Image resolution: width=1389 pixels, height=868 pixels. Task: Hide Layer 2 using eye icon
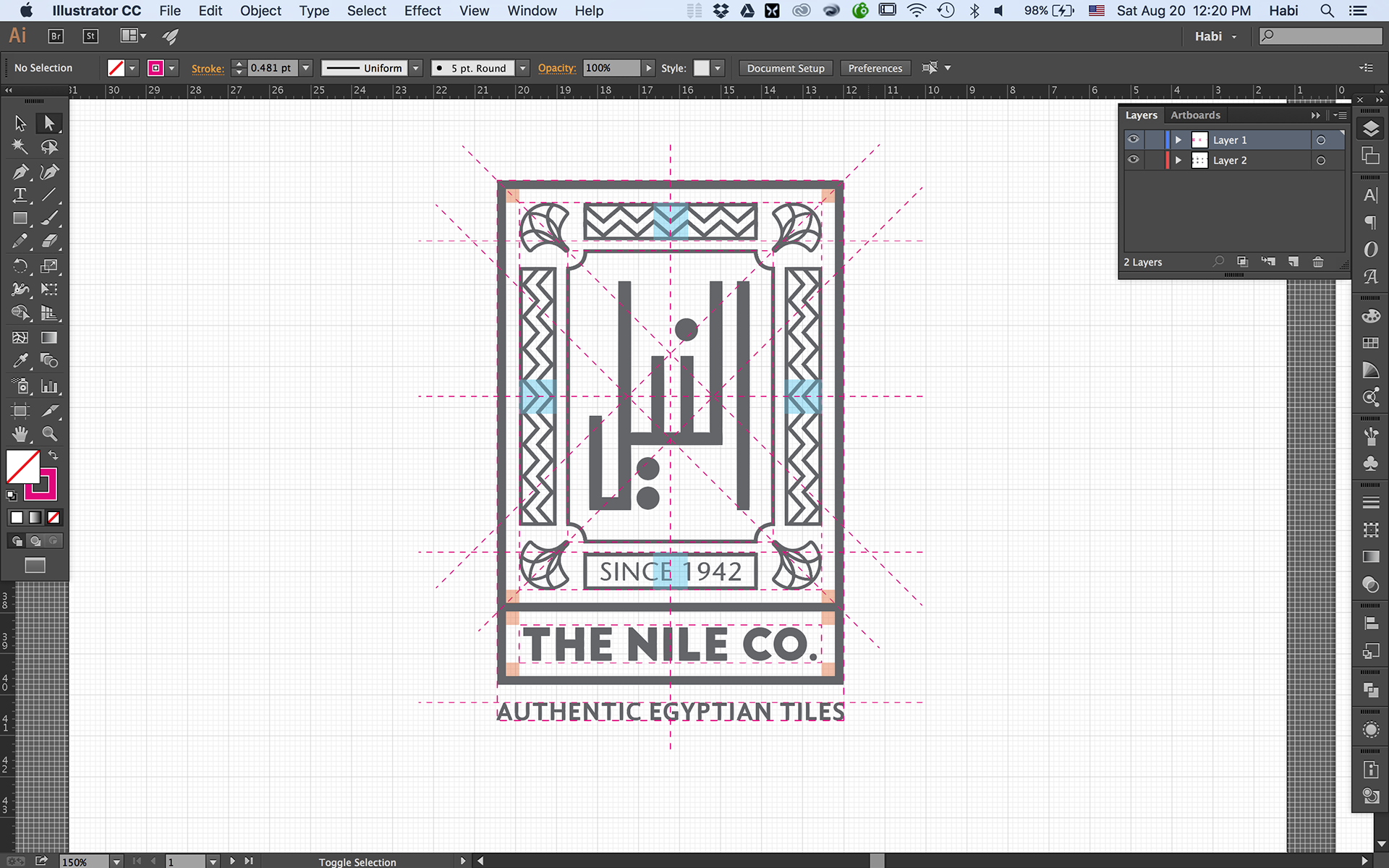tap(1133, 160)
